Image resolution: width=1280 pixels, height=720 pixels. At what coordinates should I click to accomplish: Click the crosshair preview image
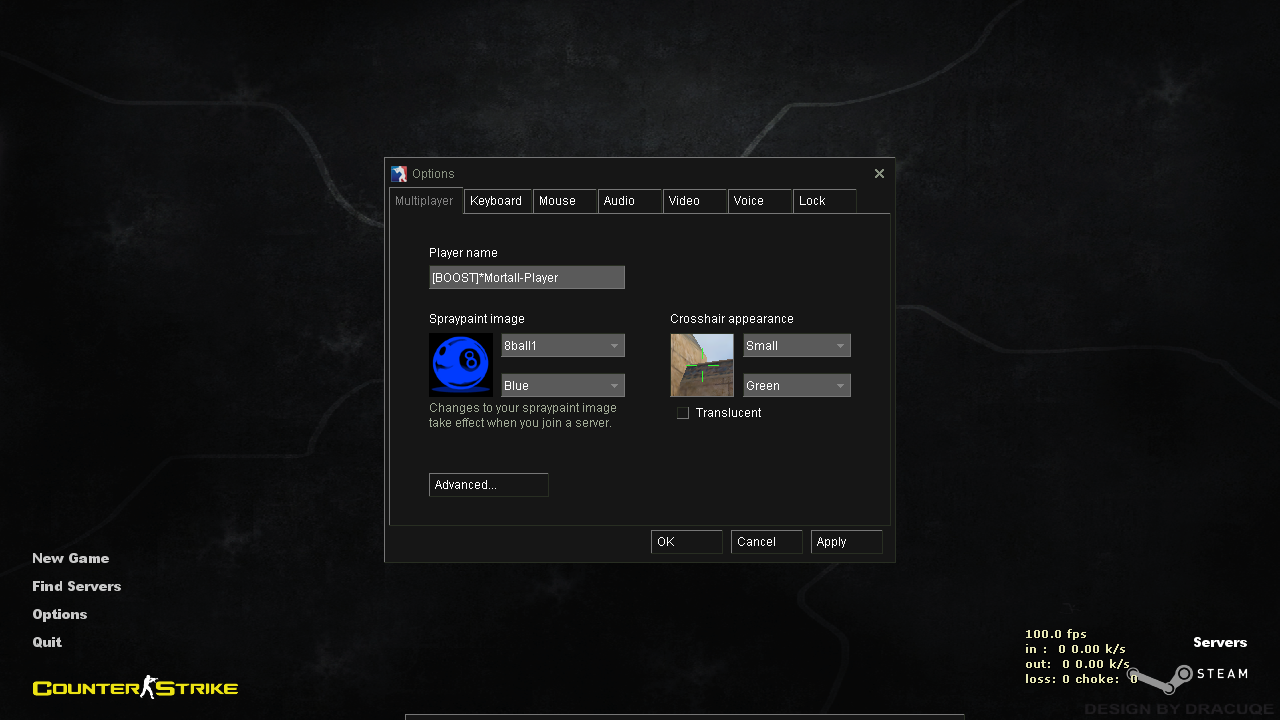coord(702,365)
